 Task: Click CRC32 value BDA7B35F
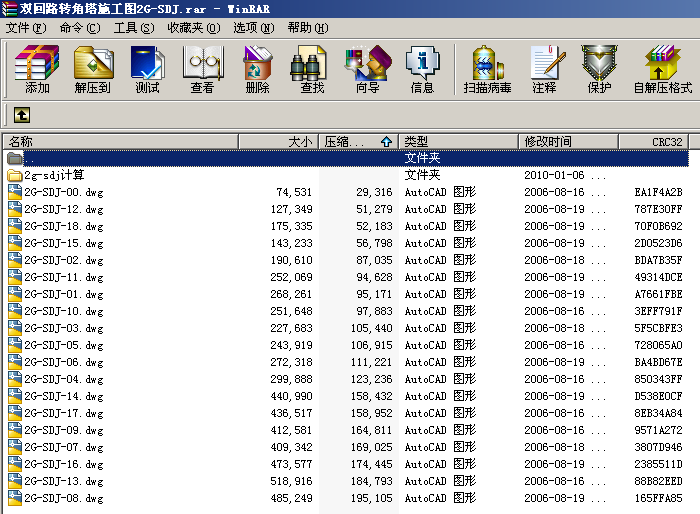point(658,260)
